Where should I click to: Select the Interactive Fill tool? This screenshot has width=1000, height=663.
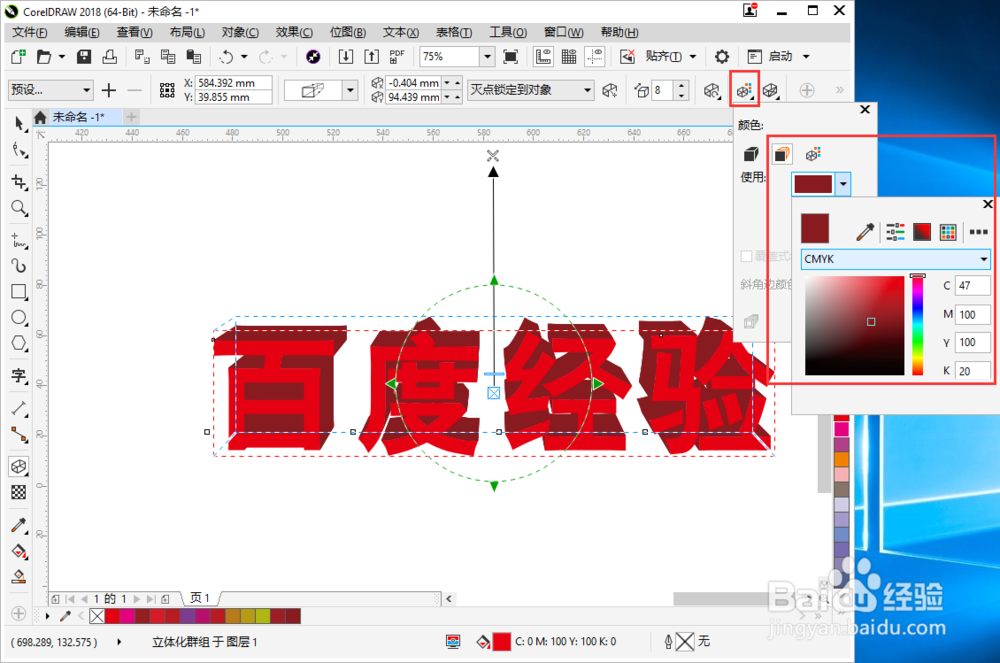19,551
